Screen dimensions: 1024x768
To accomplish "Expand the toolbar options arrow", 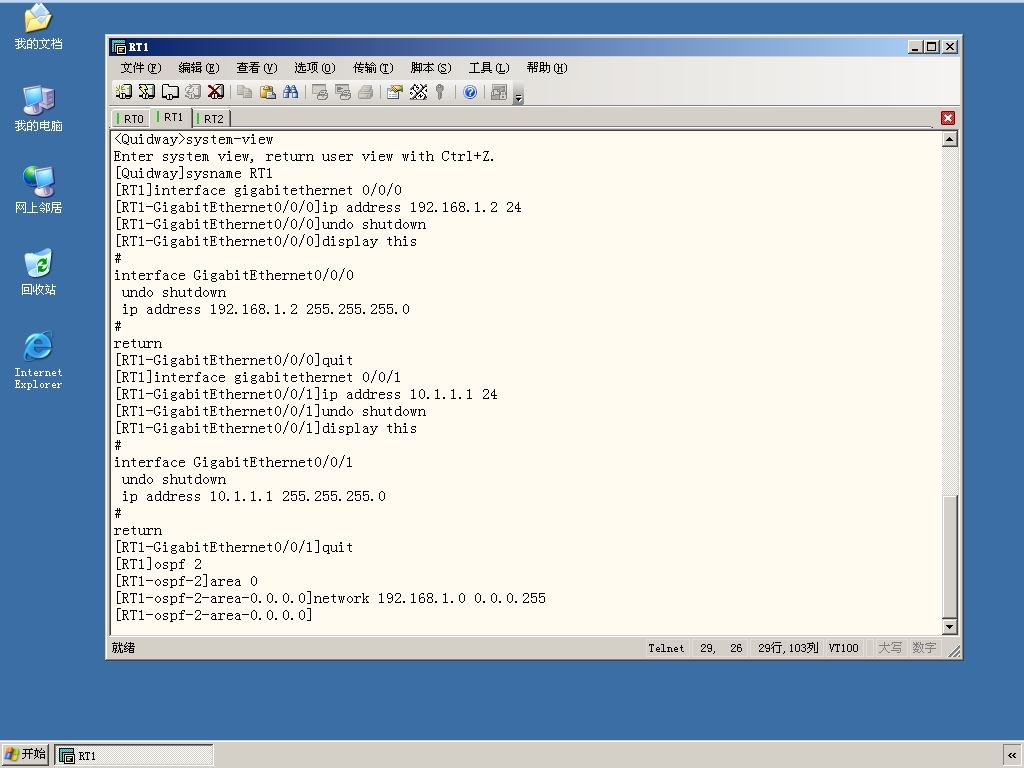I will pos(519,93).
